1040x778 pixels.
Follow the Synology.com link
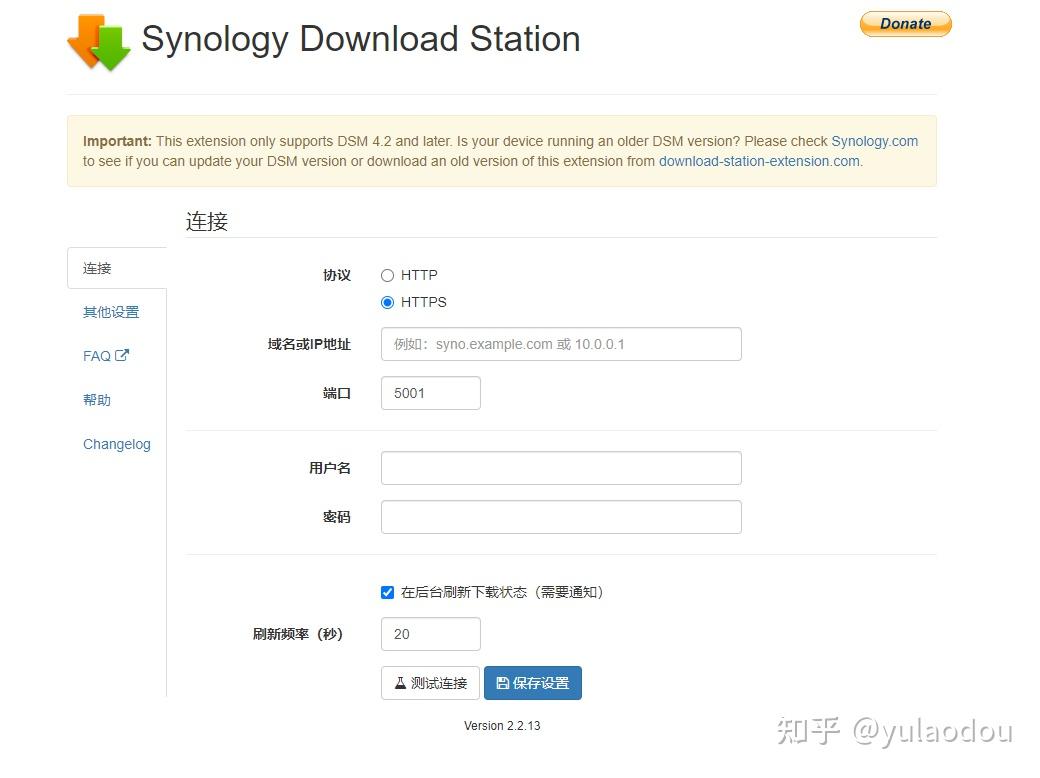[x=874, y=141]
